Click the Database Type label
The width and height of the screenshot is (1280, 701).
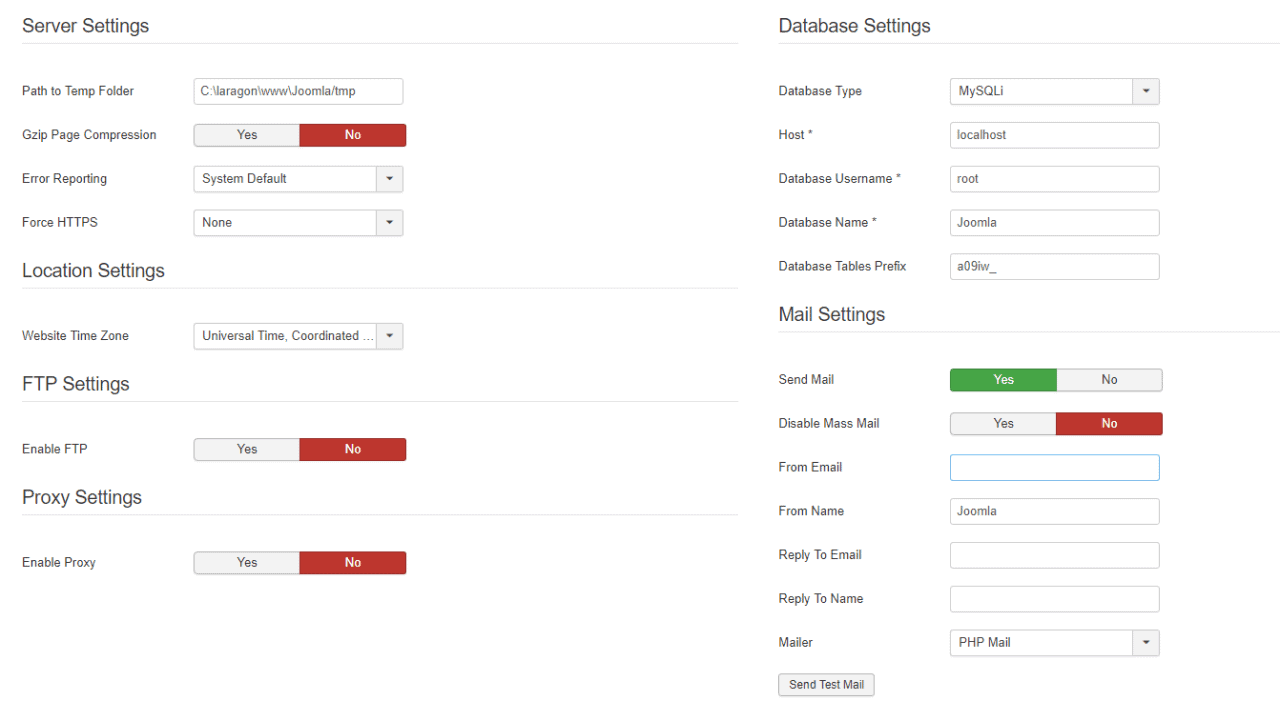coord(820,91)
